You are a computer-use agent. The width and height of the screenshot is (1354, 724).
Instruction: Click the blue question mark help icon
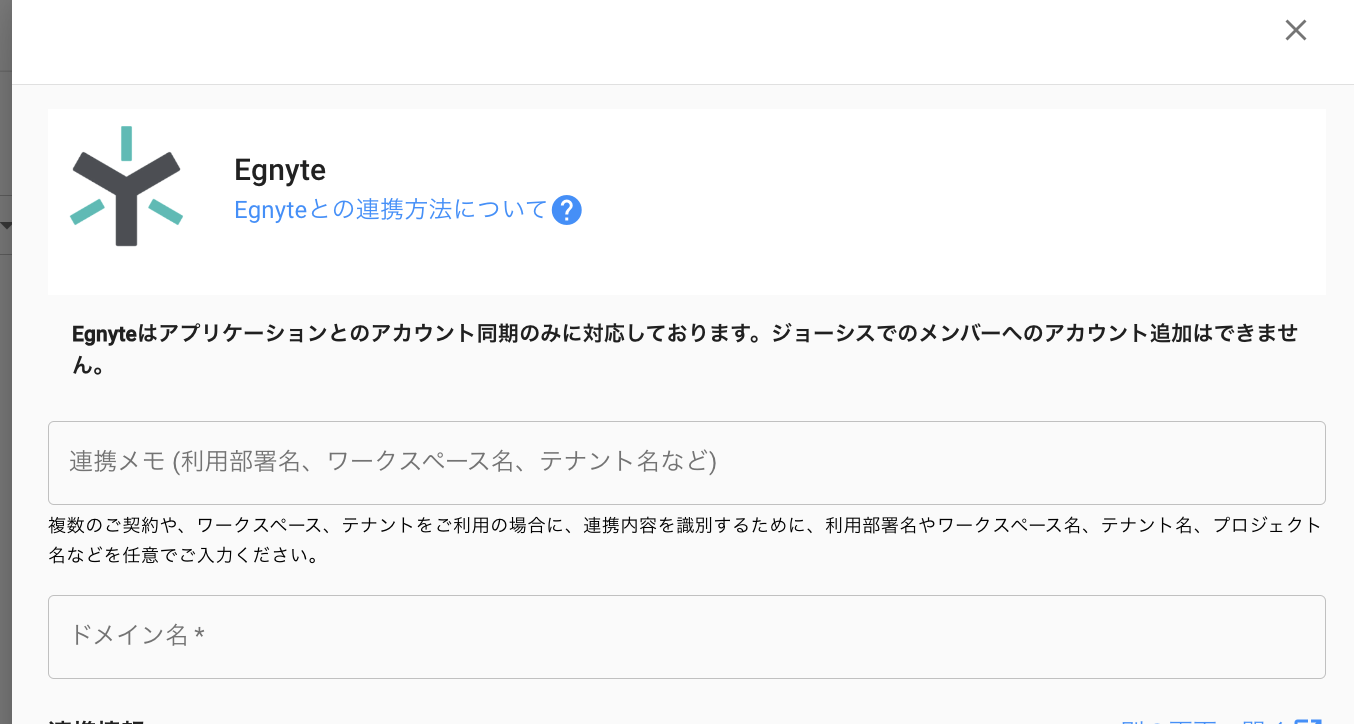point(566,211)
